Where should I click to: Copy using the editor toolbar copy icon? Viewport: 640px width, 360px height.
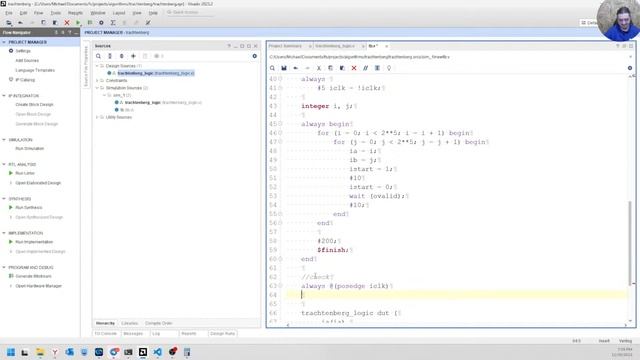(x=331, y=68)
